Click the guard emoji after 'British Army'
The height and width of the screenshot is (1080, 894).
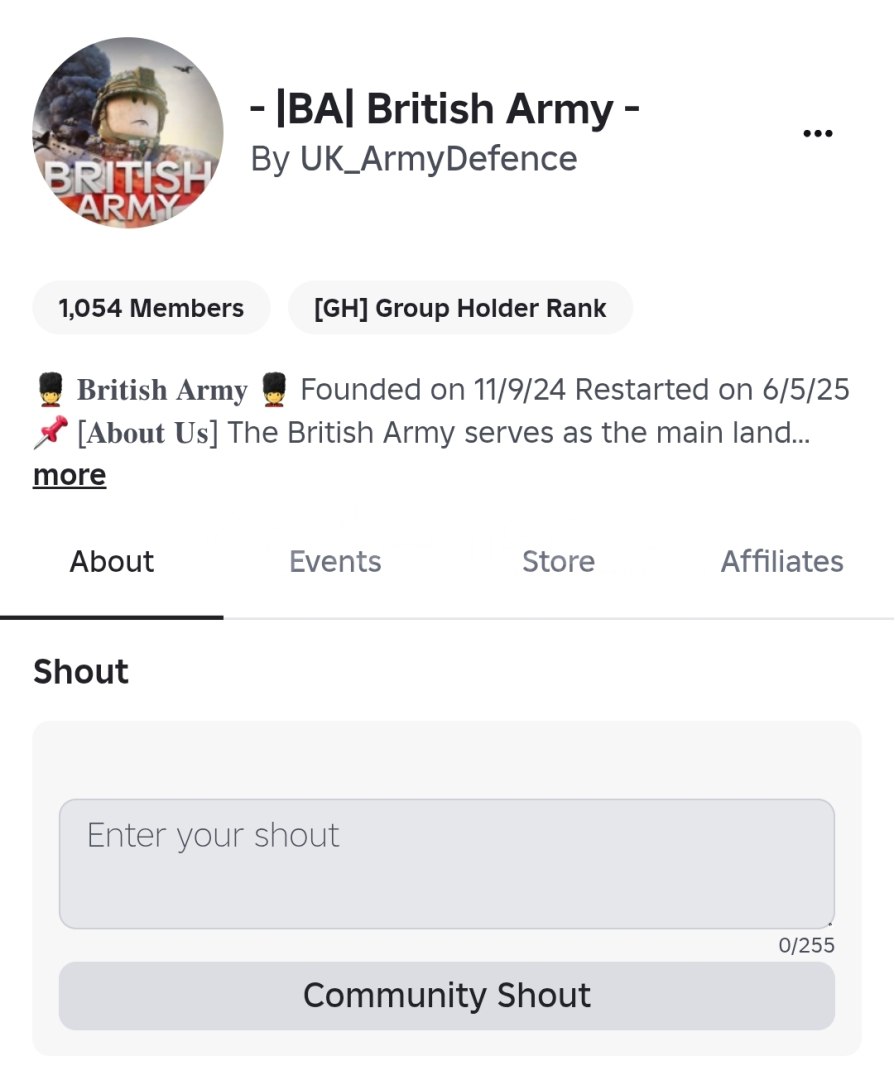click(x=274, y=389)
